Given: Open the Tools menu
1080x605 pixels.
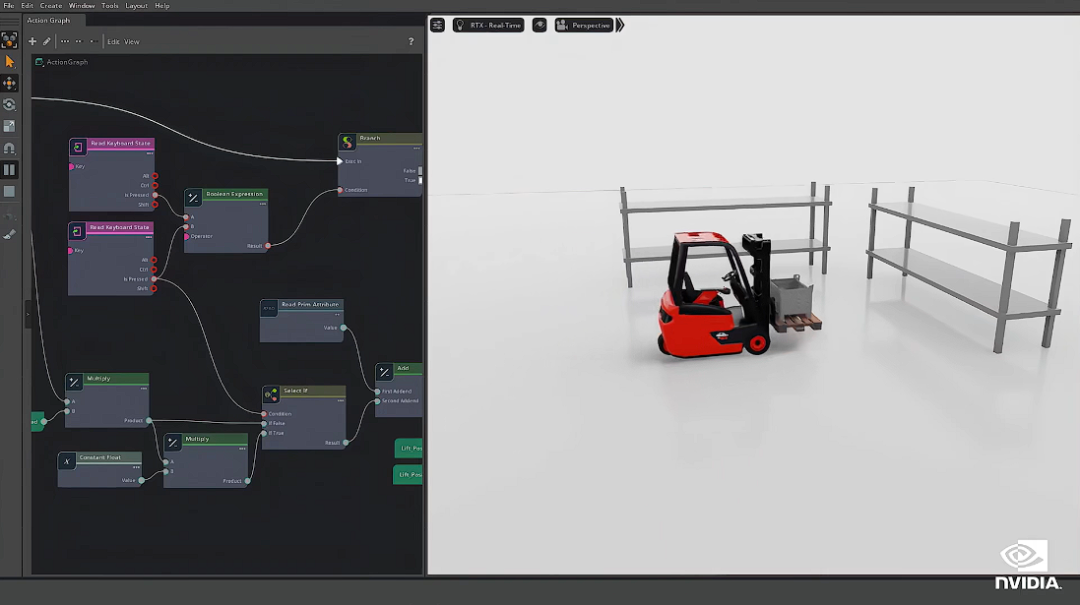Looking at the screenshot, I should pyautogui.click(x=110, y=6).
